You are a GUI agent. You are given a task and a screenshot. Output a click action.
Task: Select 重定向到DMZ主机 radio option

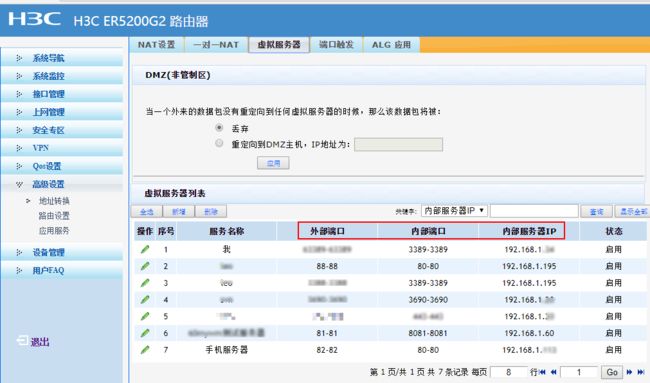pos(219,143)
